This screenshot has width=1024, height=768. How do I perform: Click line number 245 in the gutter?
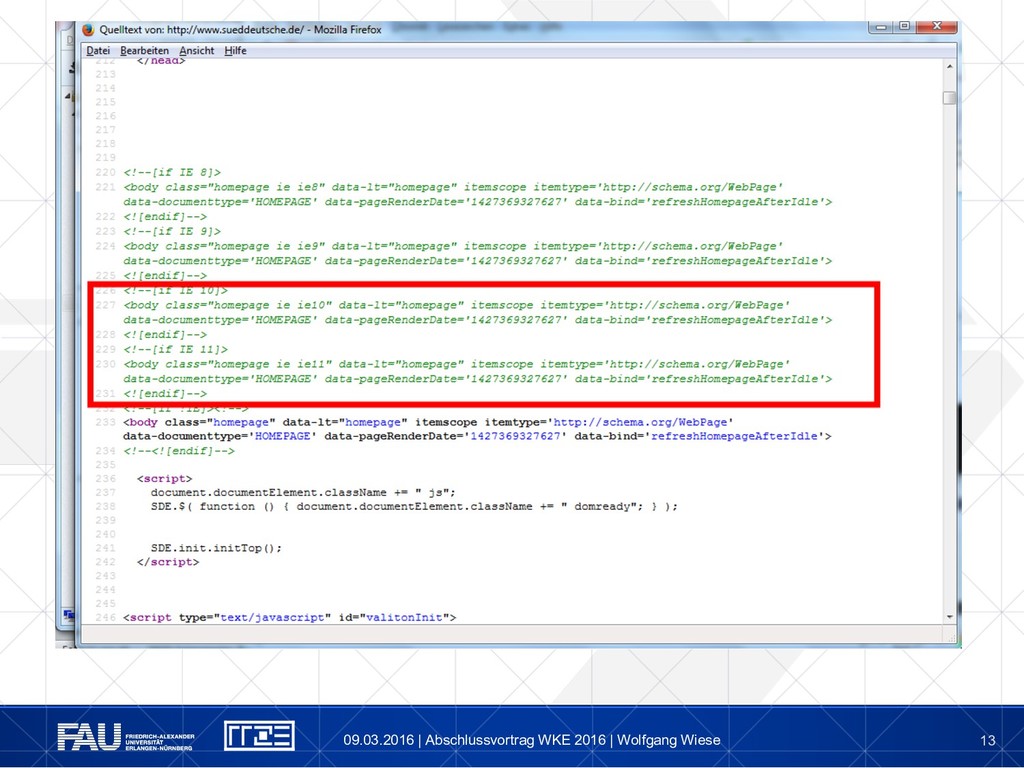[105, 603]
